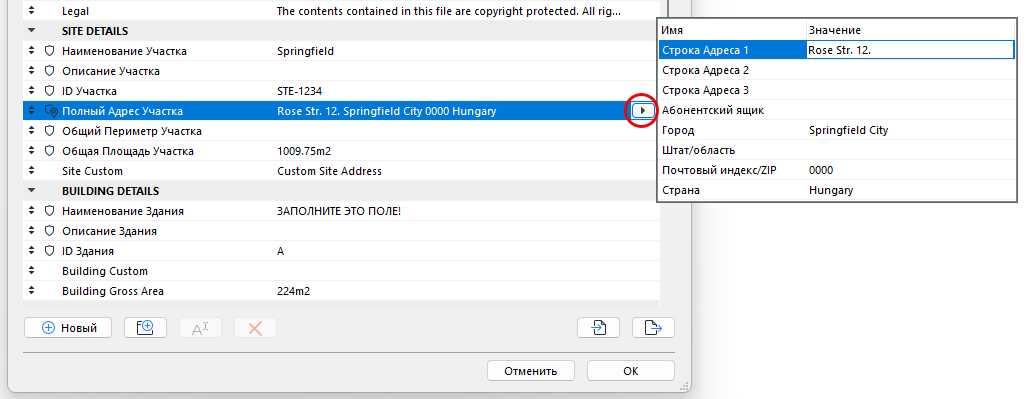Image resolution: width=1029 pixels, height=399 pixels.
Task: Select the Штат/область row
Action: (x=837, y=150)
